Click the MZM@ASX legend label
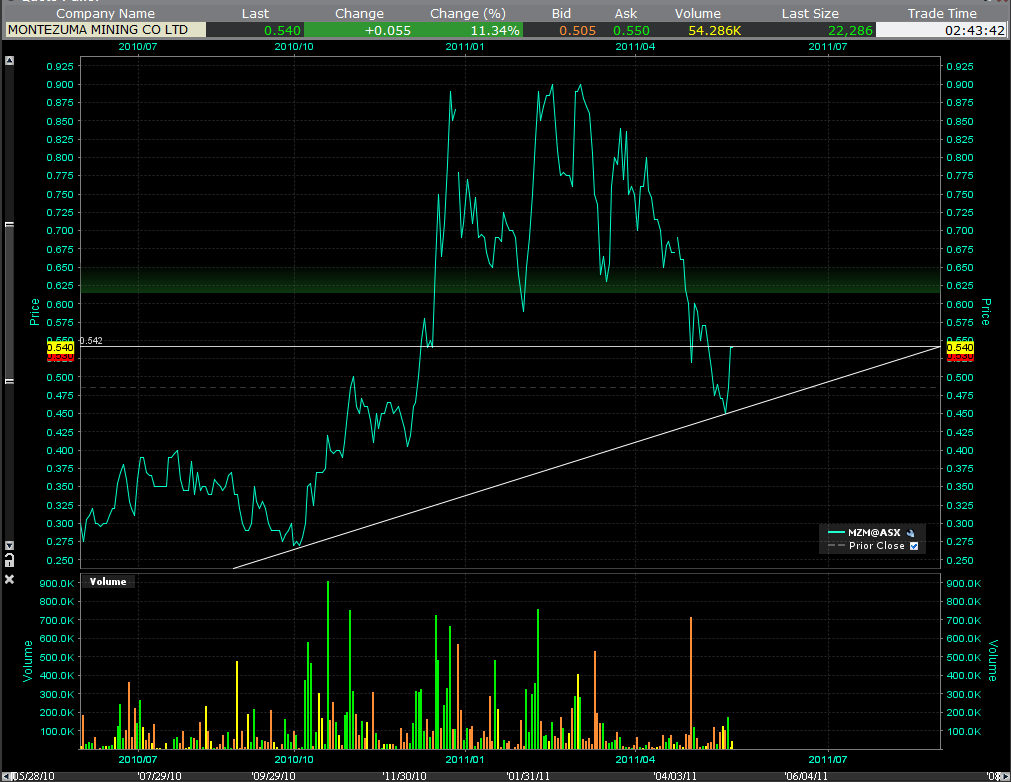1011x782 pixels. (875, 533)
